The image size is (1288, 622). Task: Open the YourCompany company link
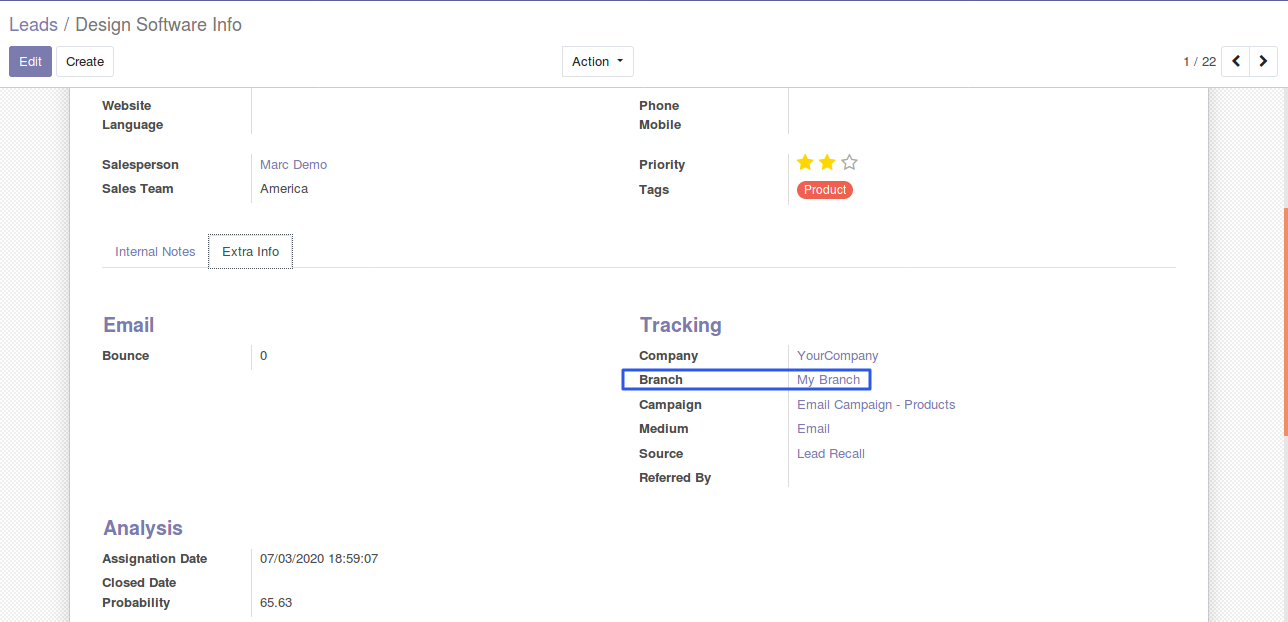click(837, 356)
